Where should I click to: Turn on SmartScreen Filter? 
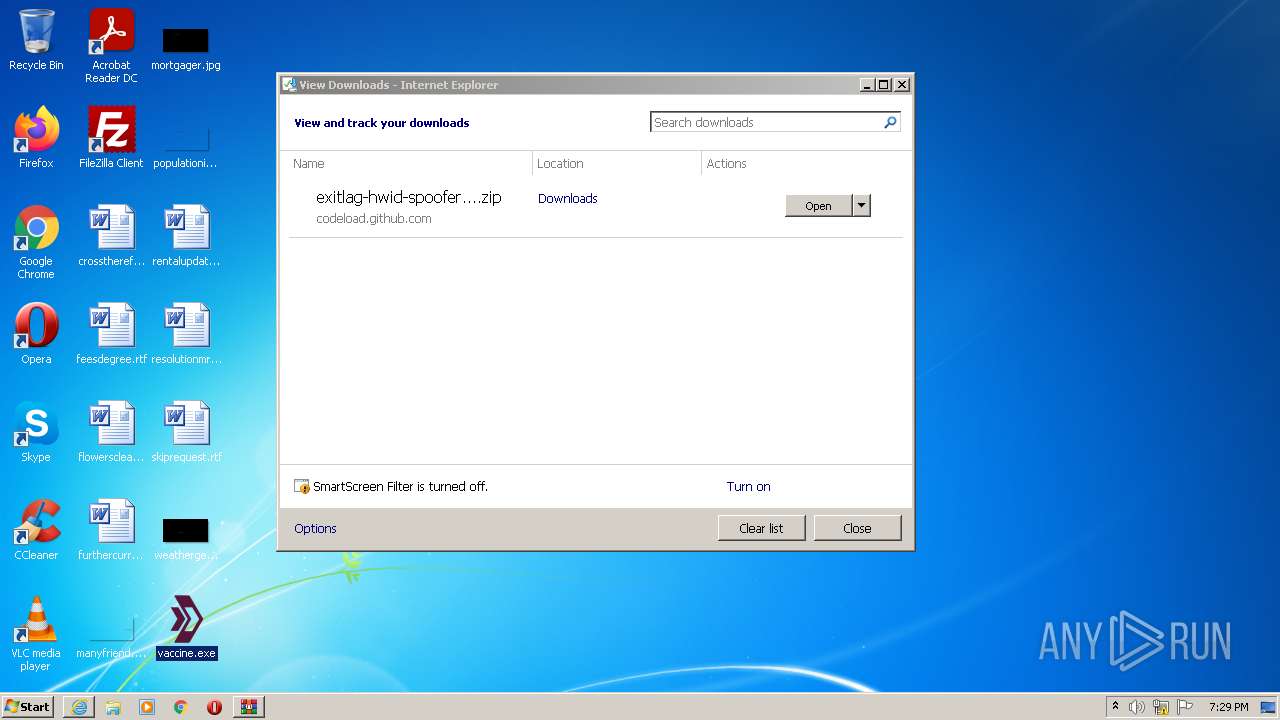[748, 486]
